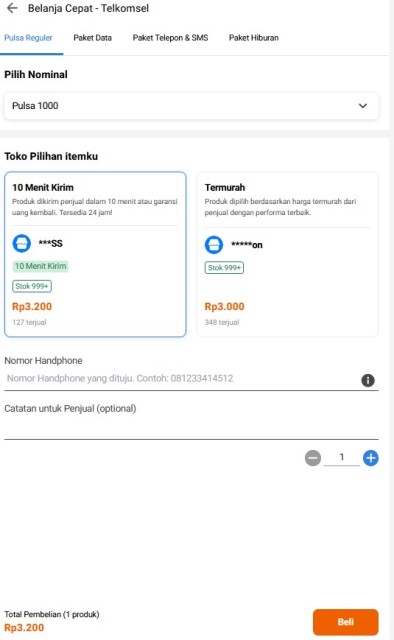Go back using the arrow icon
The image size is (394, 640).
pyautogui.click(x=13, y=8)
